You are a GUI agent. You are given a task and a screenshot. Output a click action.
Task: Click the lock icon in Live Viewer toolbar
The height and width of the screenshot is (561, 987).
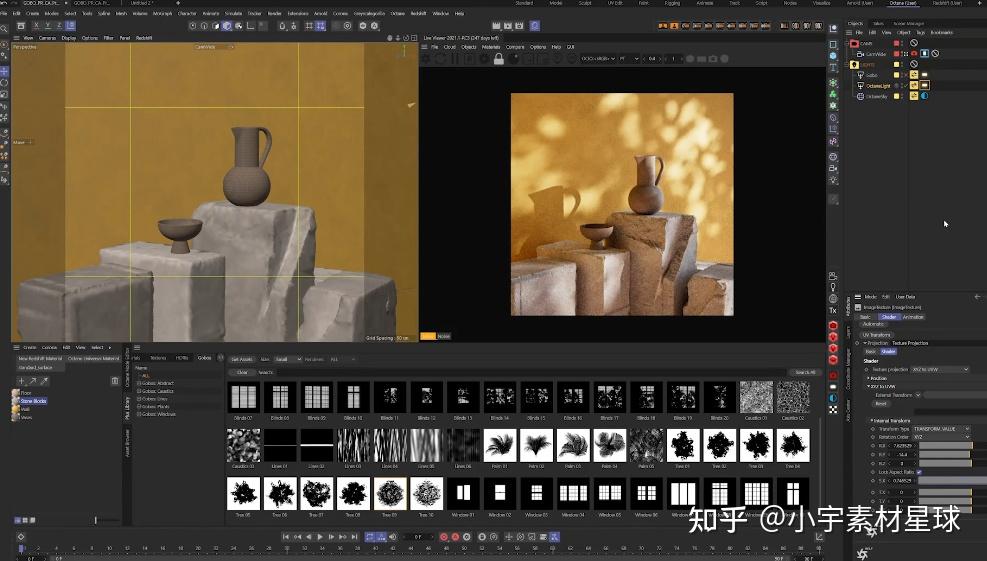498,58
